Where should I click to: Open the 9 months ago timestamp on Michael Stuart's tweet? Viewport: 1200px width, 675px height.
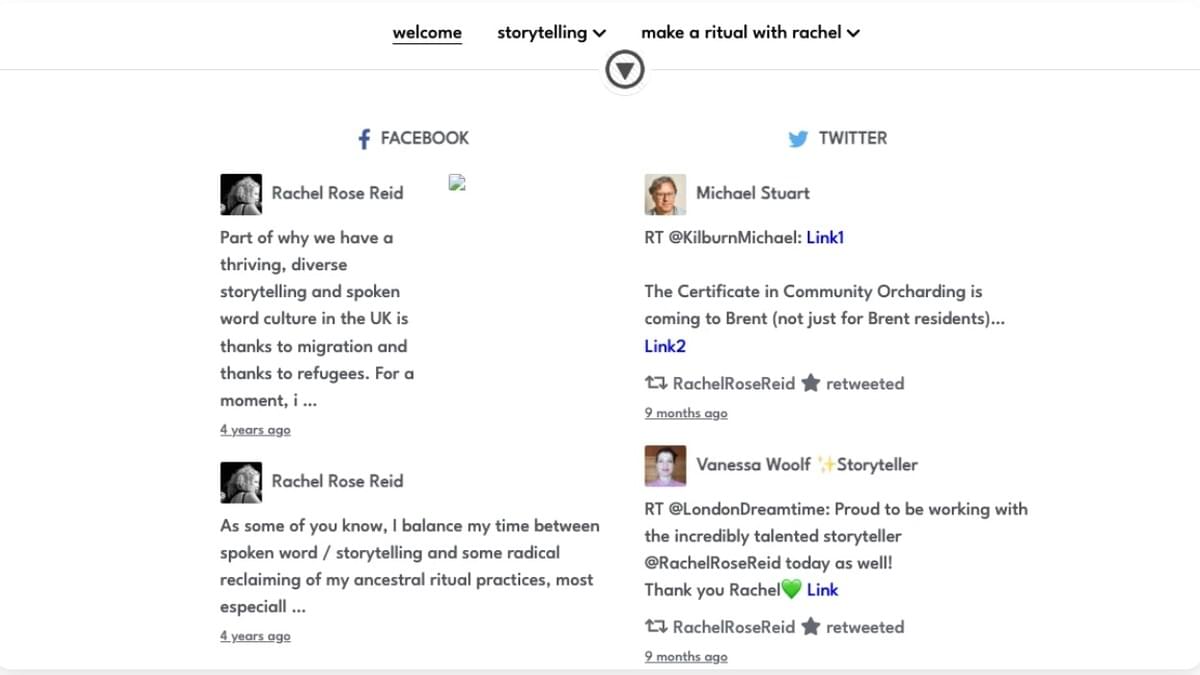[686, 413]
